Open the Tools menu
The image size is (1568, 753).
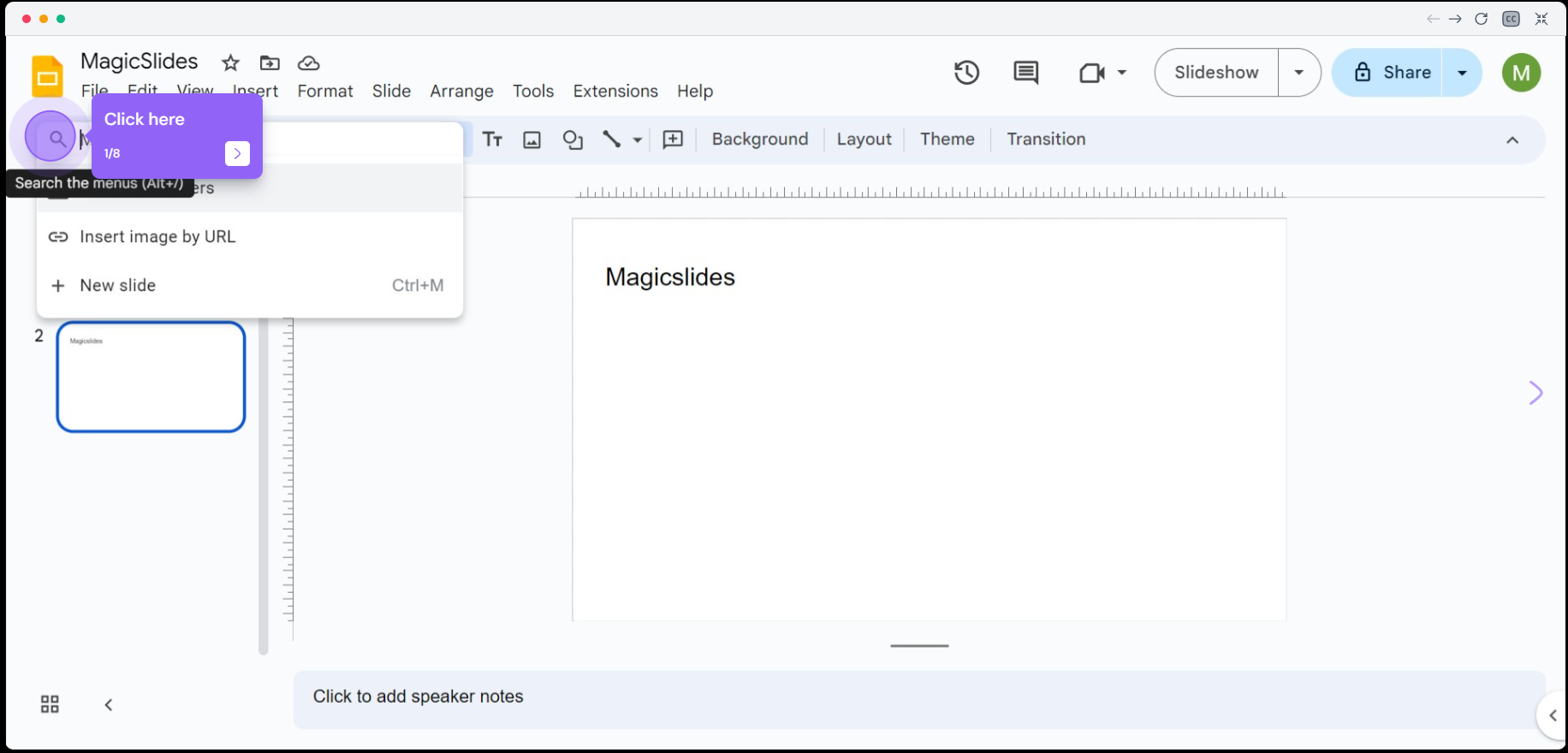533,92
